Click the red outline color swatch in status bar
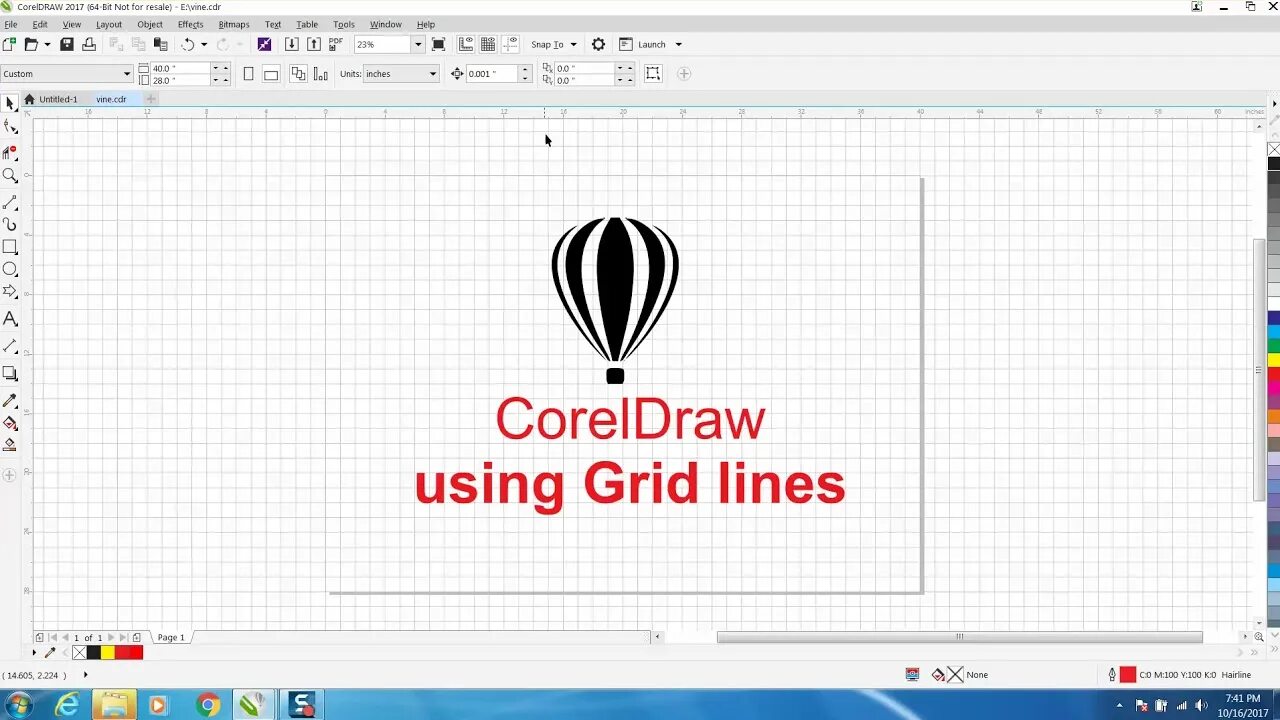Image resolution: width=1280 pixels, height=720 pixels. tap(1128, 675)
